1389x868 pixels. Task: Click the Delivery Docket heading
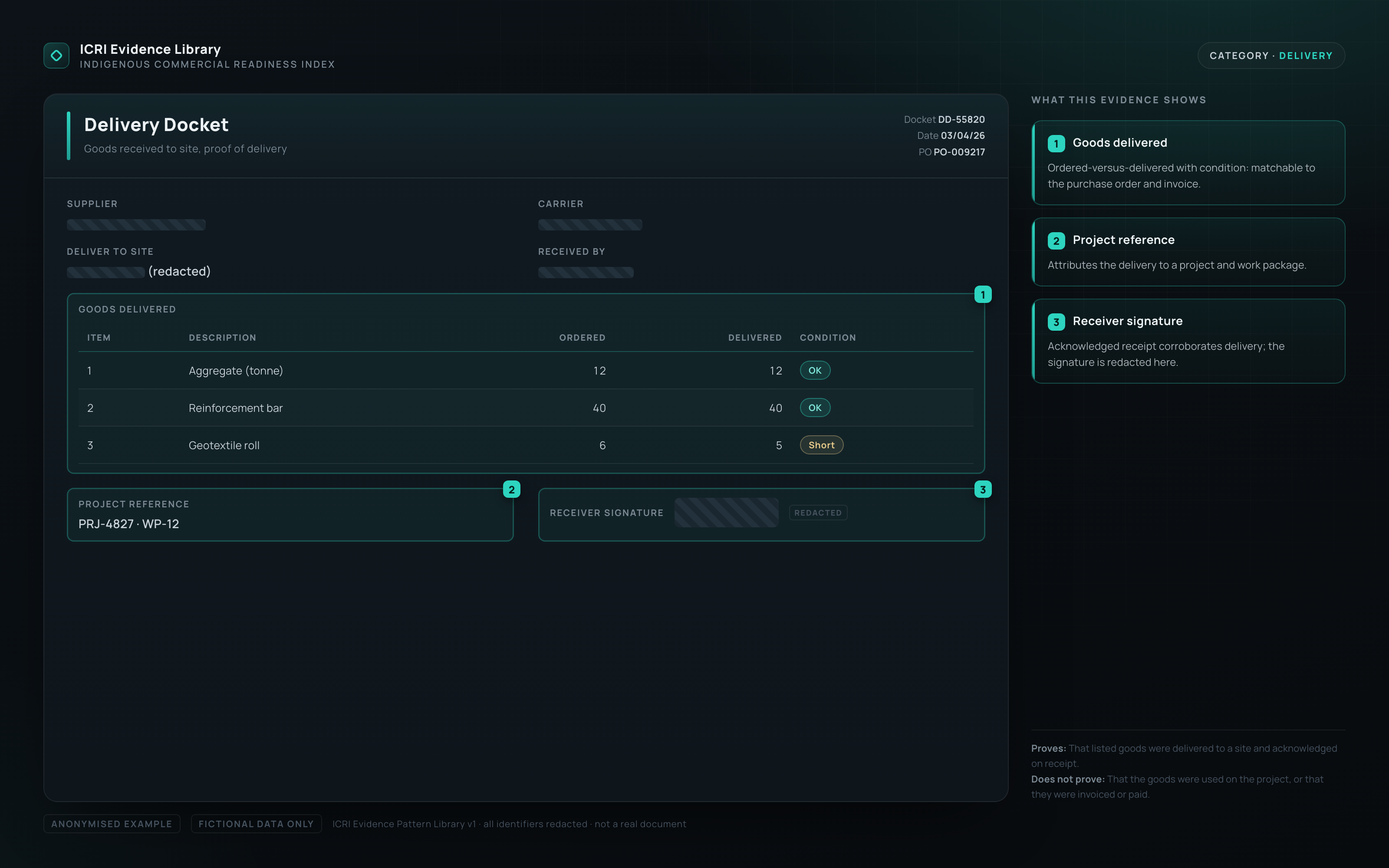coord(156,125)
